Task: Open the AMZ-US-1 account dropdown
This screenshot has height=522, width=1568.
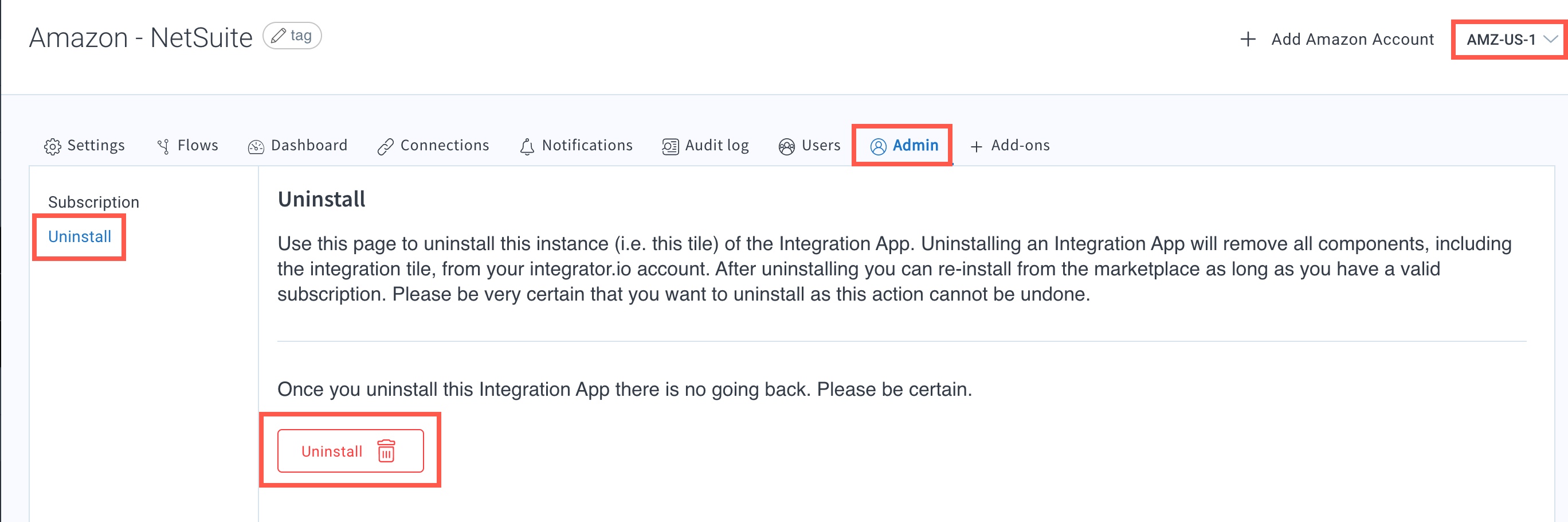Action: point(1511,40)
